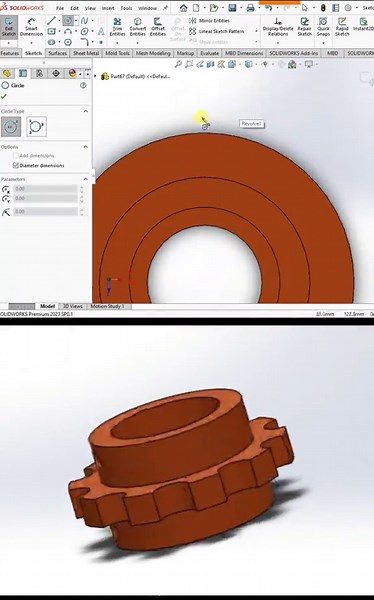Open the Edit menu

[74, 8]
